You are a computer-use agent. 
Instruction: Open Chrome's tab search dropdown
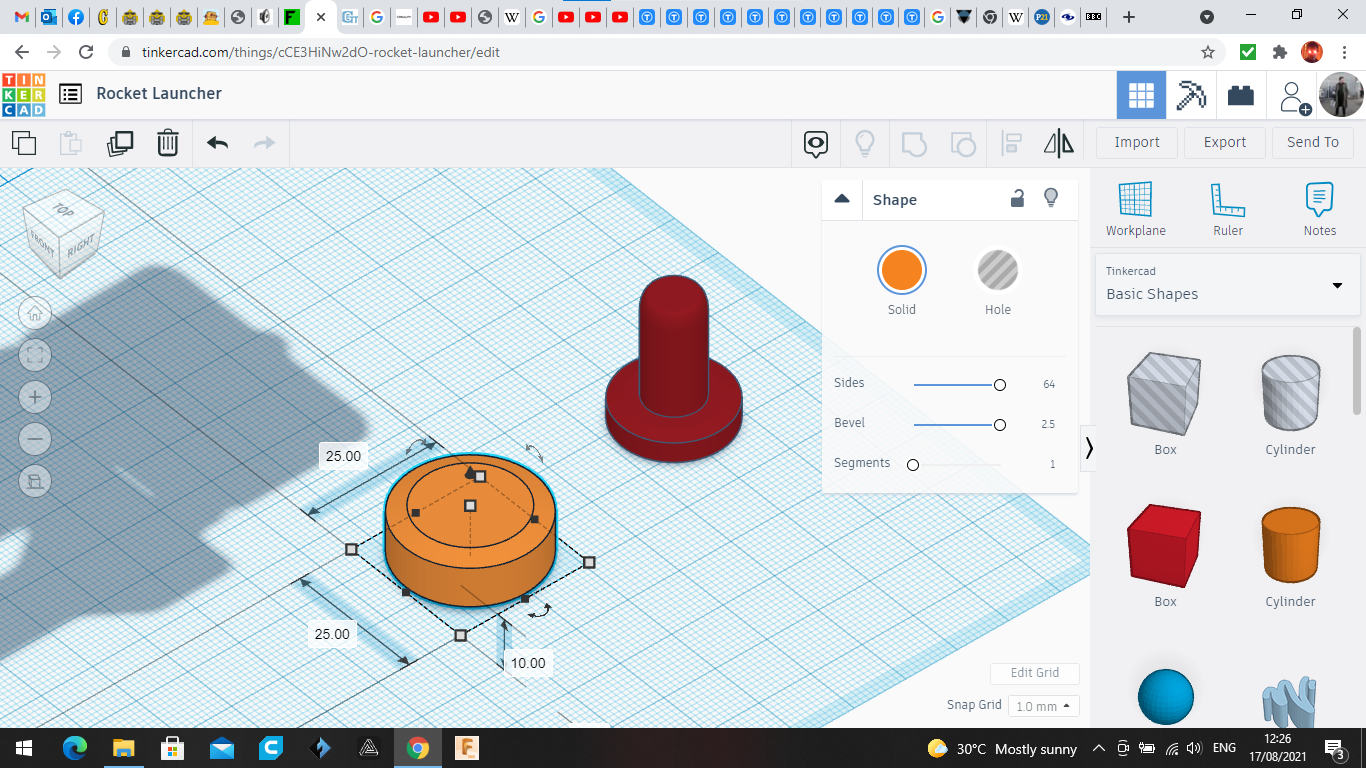pyautogui.click(x=1207, y=17)
